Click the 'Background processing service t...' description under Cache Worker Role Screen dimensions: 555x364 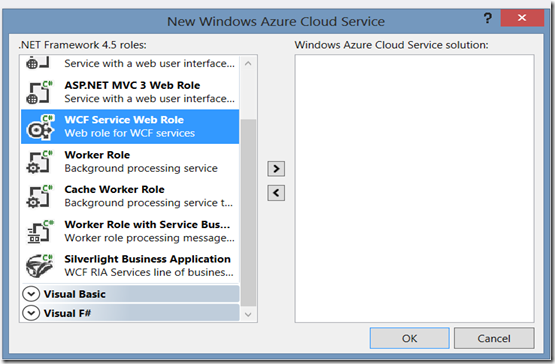pyautogui.click(x=149, y=203)
